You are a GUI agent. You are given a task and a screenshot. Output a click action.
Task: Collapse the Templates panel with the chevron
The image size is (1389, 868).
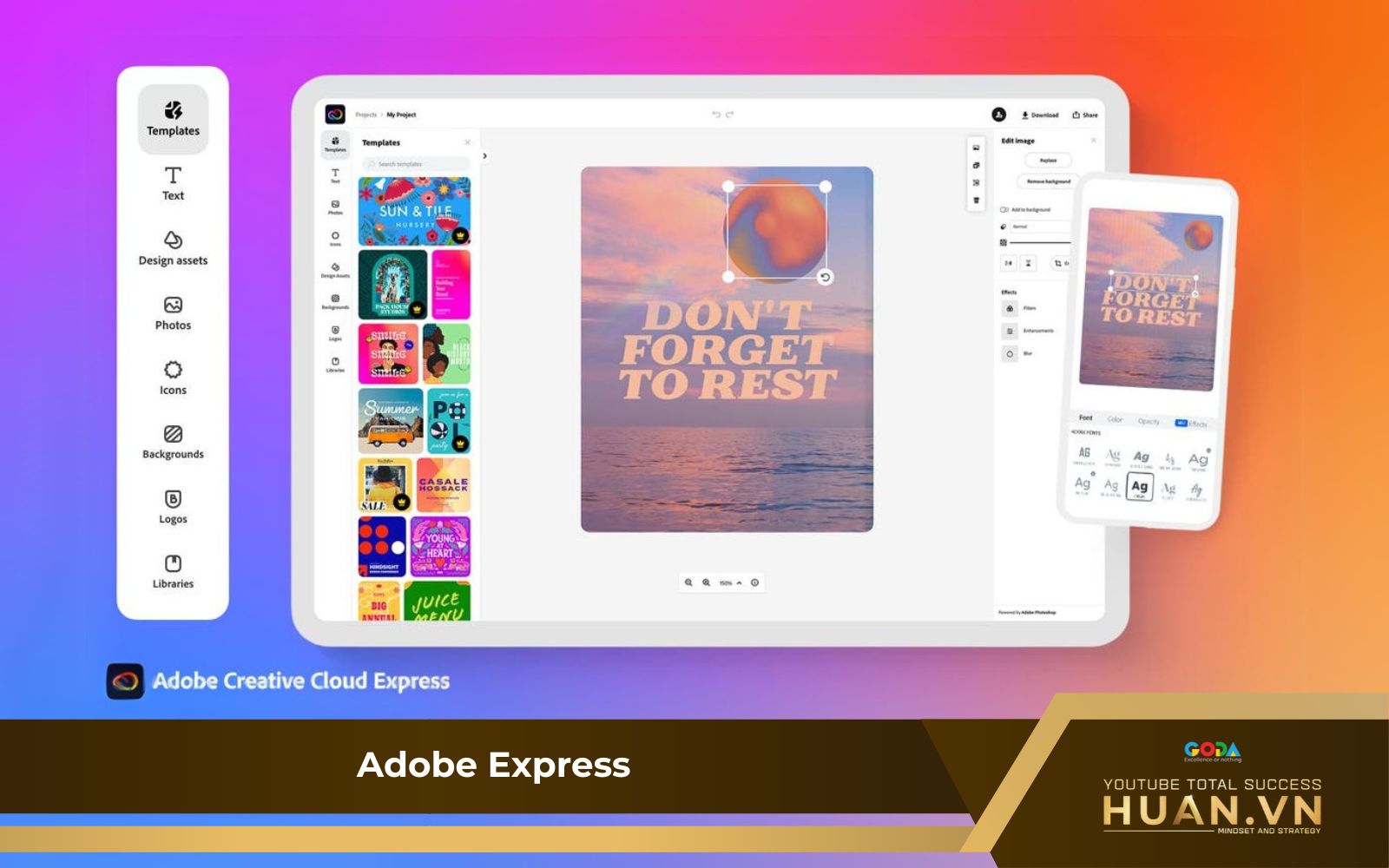click(x=485, y=157)
